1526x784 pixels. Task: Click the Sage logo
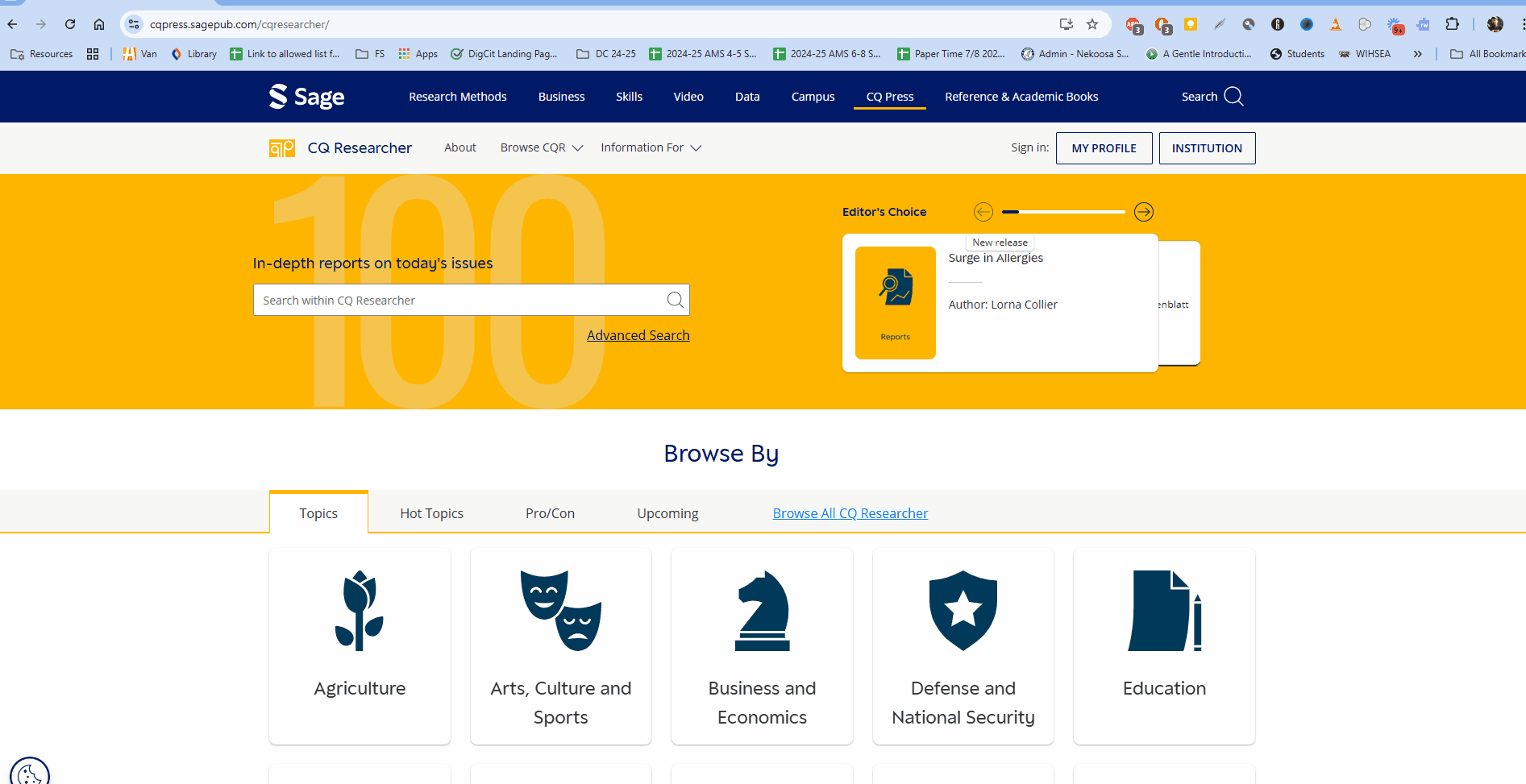[306, 97]
